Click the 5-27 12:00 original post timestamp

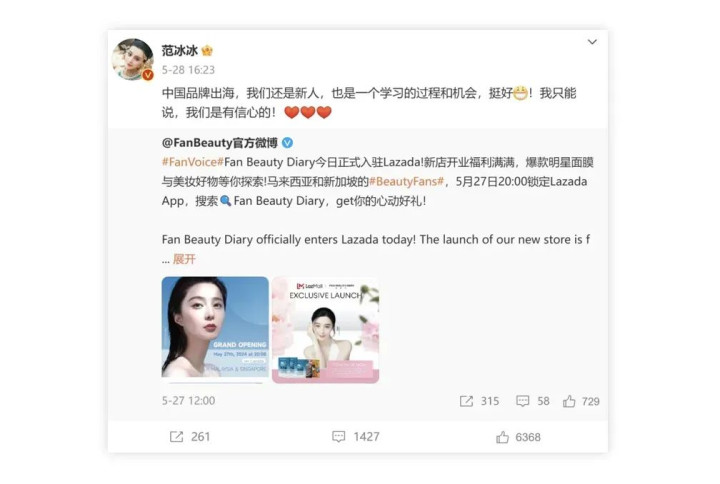[188, 401]
